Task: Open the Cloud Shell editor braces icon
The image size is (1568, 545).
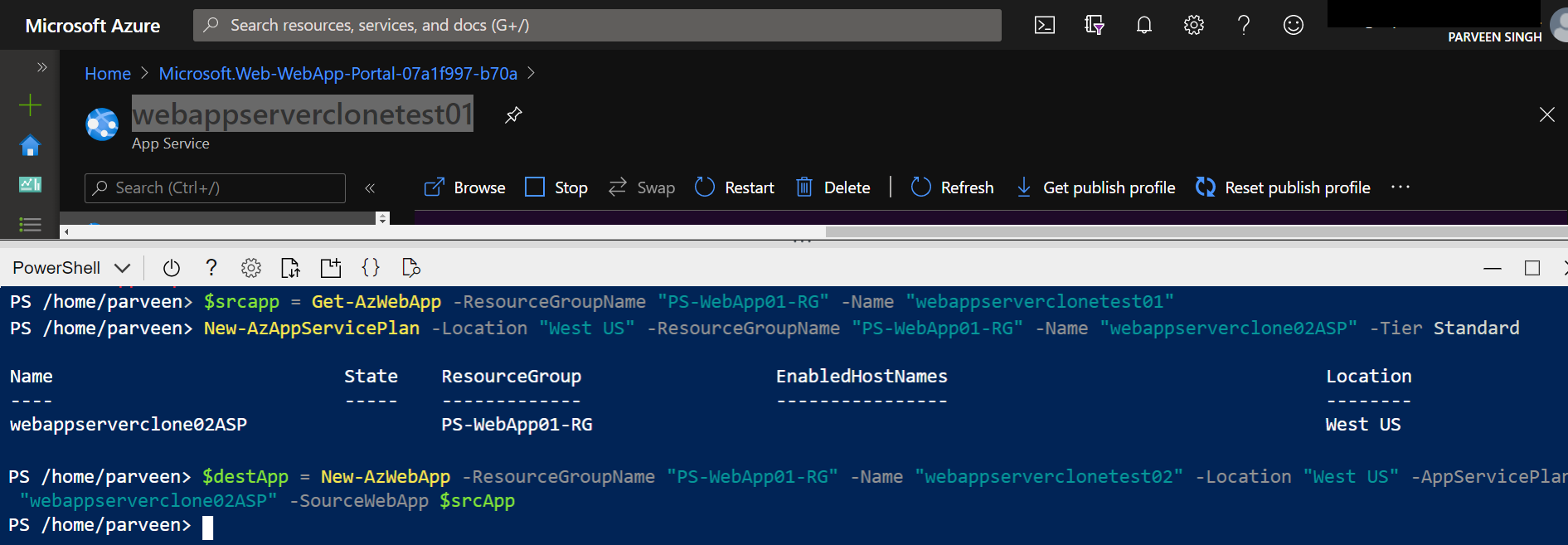Action: point(371,267)
